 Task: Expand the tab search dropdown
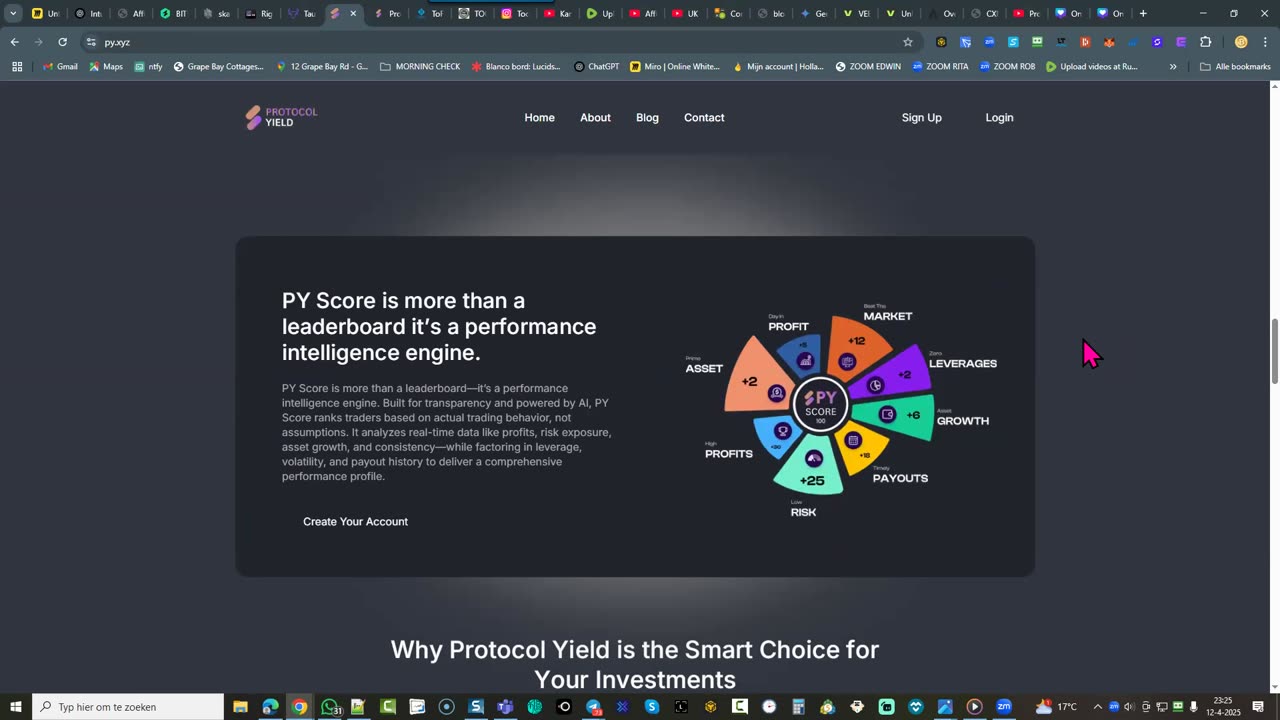click(13, 14)
